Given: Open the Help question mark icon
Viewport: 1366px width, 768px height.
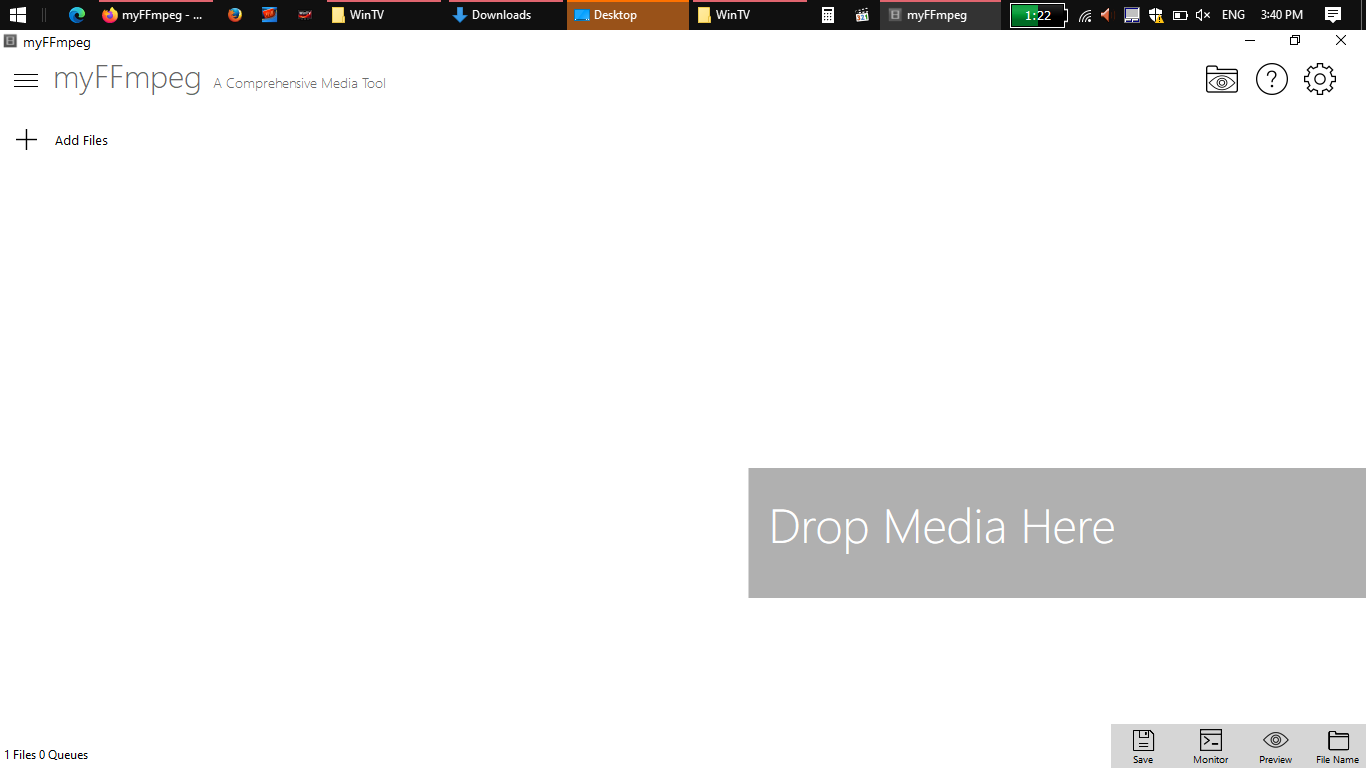Looking at the screenshot, I should (1272, 79).
